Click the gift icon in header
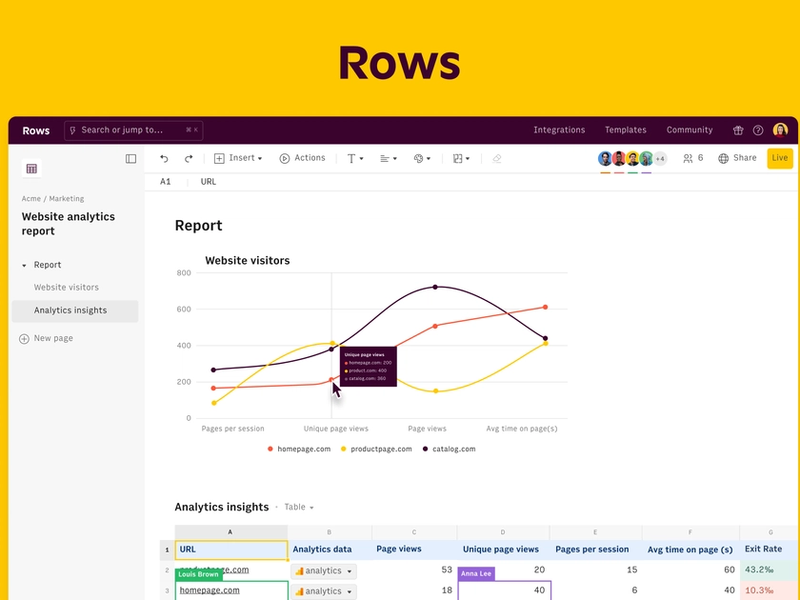 [x=738, y=130]
